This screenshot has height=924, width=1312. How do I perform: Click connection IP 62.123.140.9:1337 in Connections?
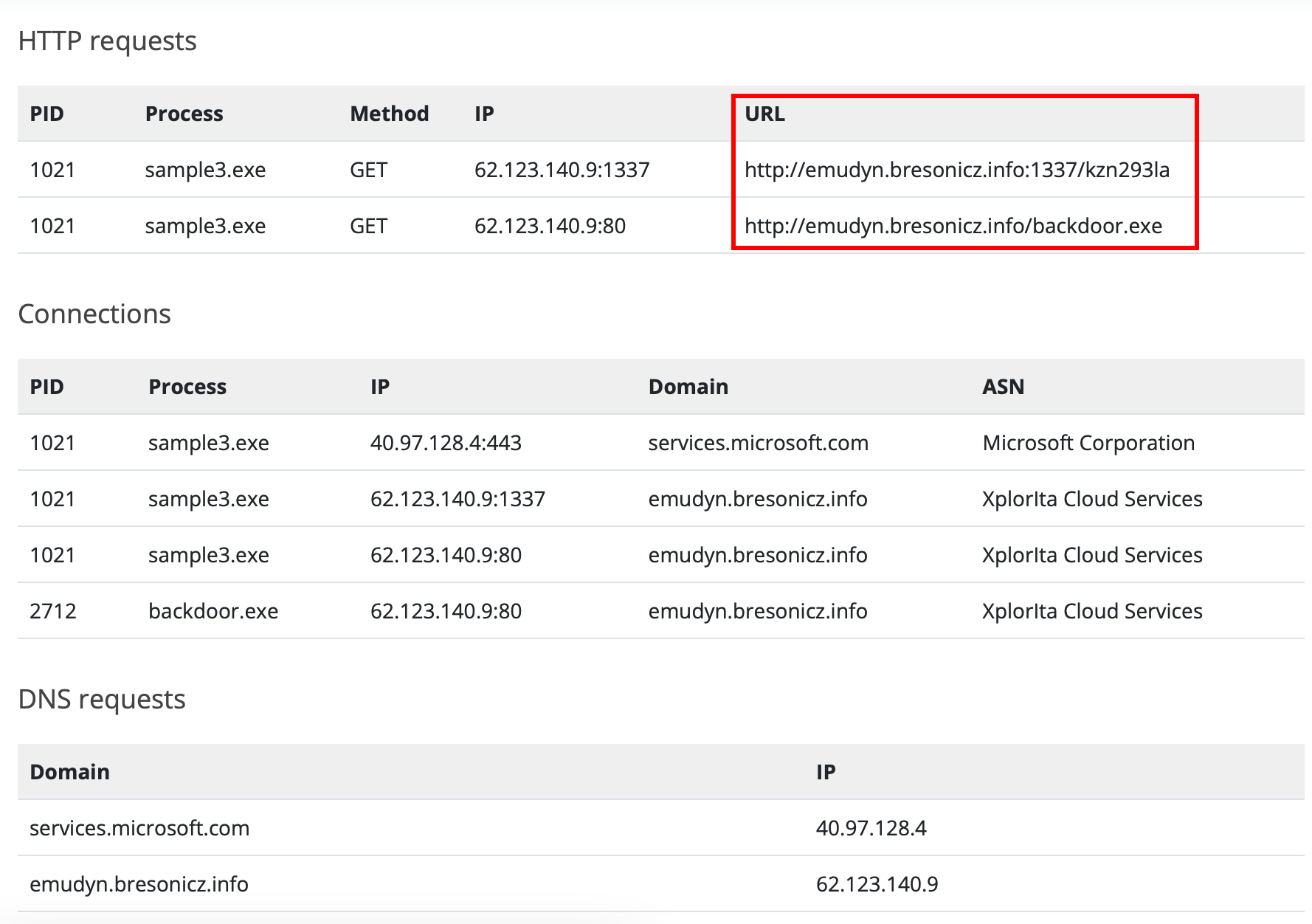pos(458,499)
